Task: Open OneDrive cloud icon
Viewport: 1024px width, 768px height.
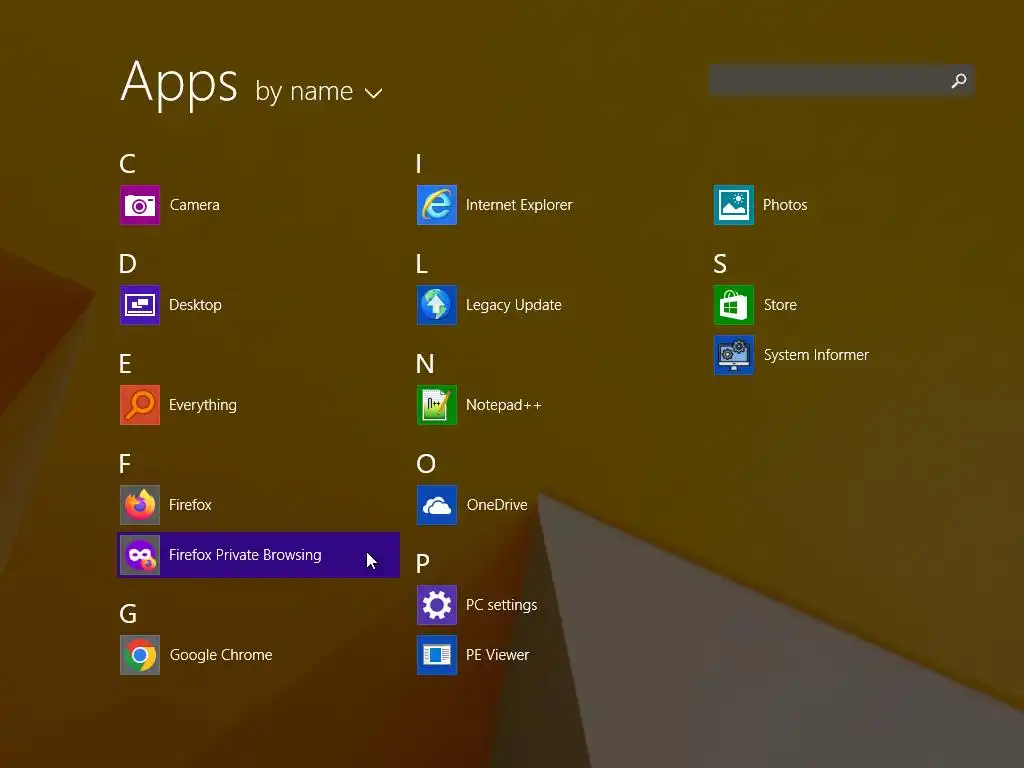Action: click(437, 505)
